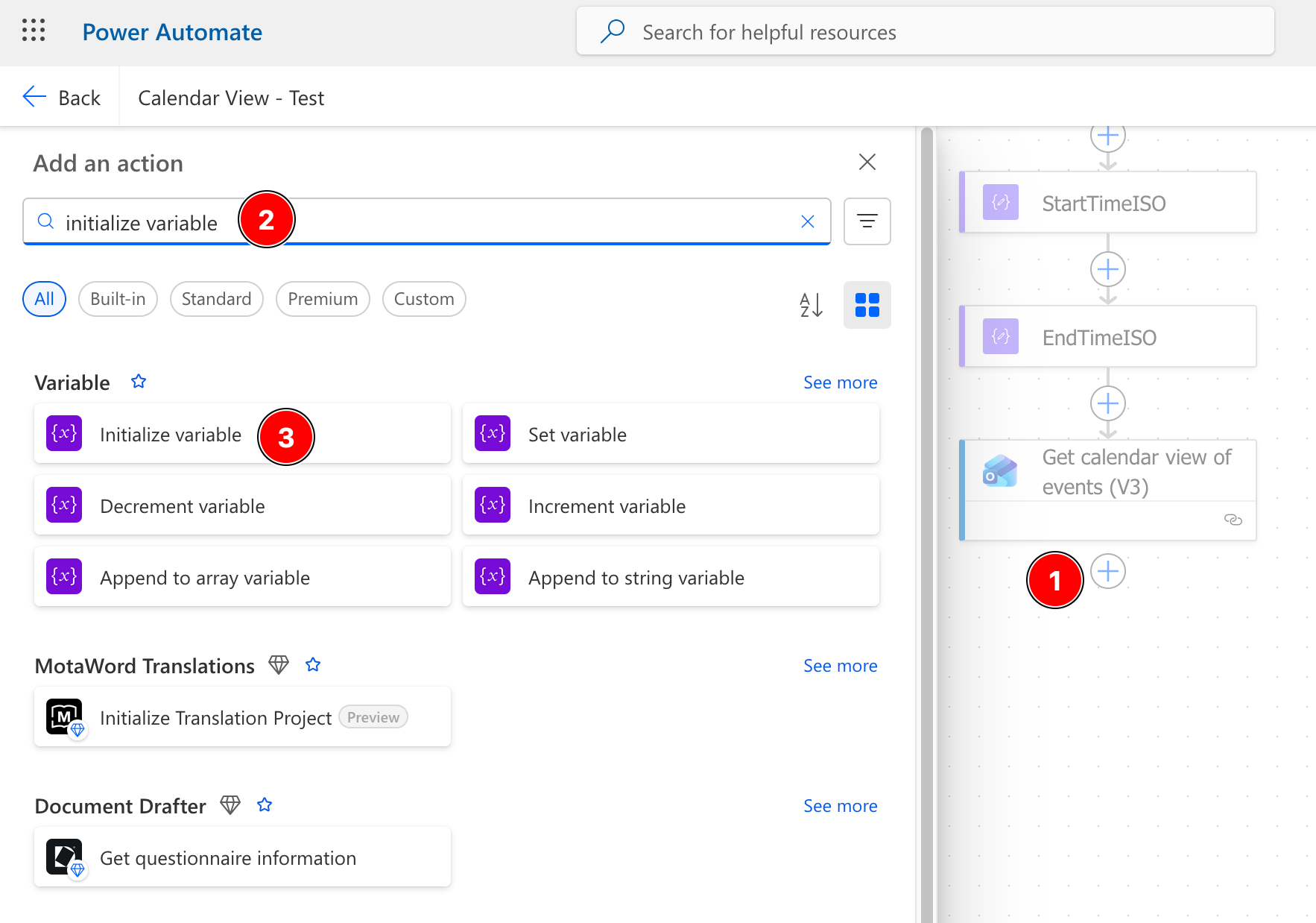Image resolution: width=1316 pixels, height=923 pixels.
Task: Select the Built-in filter chip
Action: tap(118, 299)
